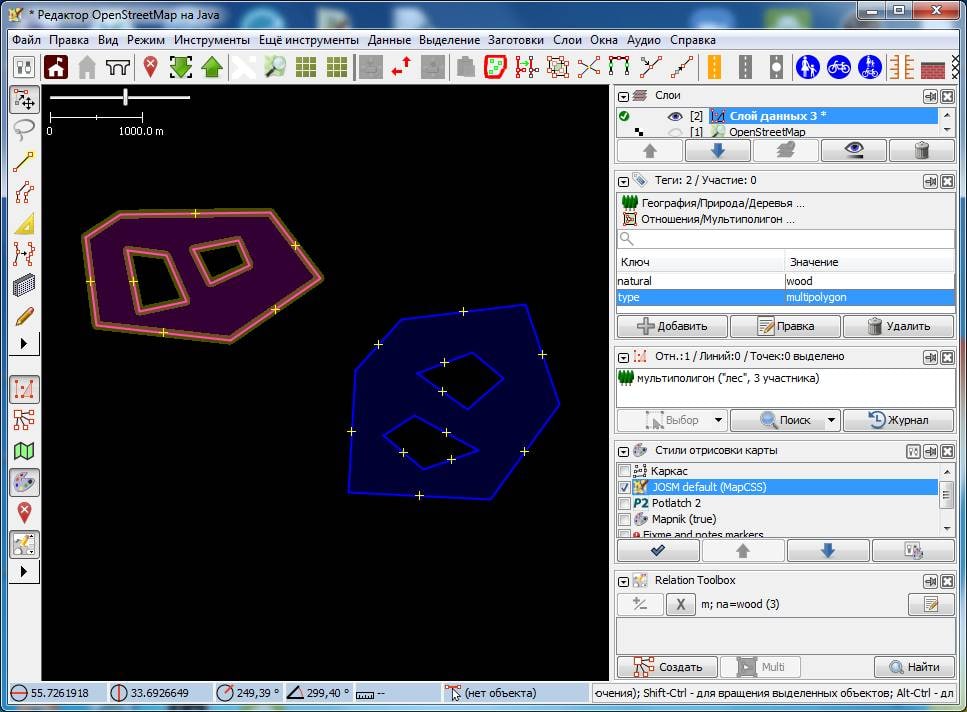Open the Выбор dropdown arrow
The image size is (967, 712).
[718, 420]
